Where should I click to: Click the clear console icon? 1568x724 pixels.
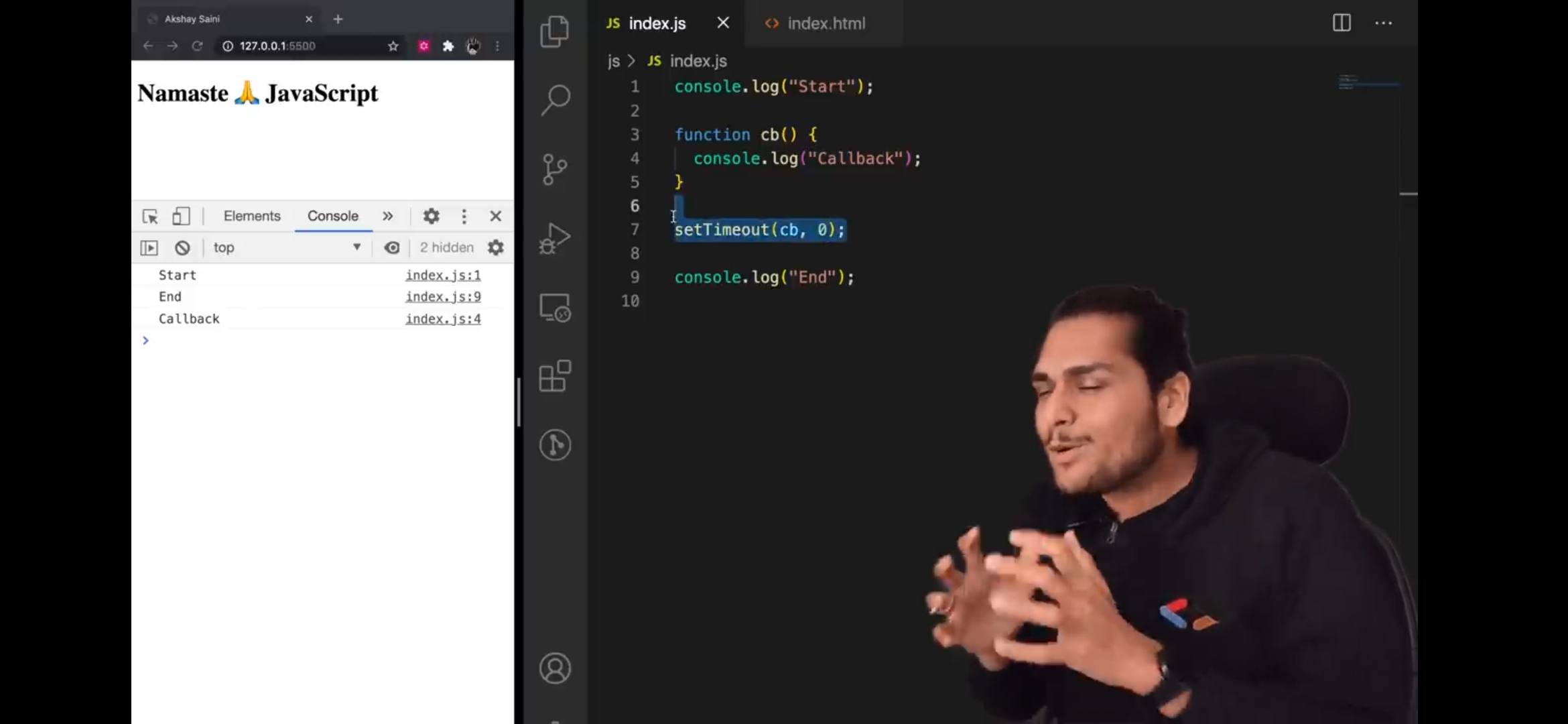(182, 248)
